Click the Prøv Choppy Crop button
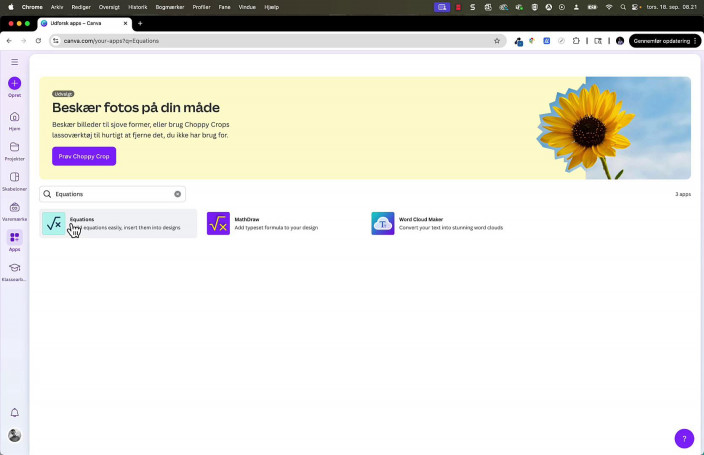 [x=84, y=156]
